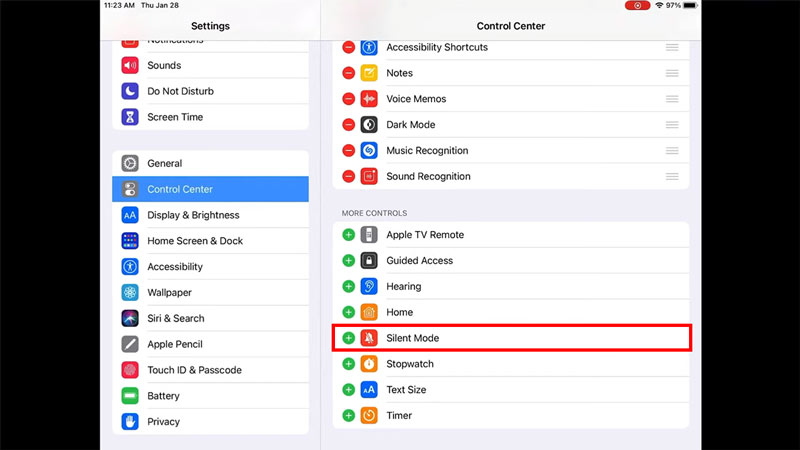Click Voice Memos waveform icon
The image size is (800, 450).
(x=369, y=98)
